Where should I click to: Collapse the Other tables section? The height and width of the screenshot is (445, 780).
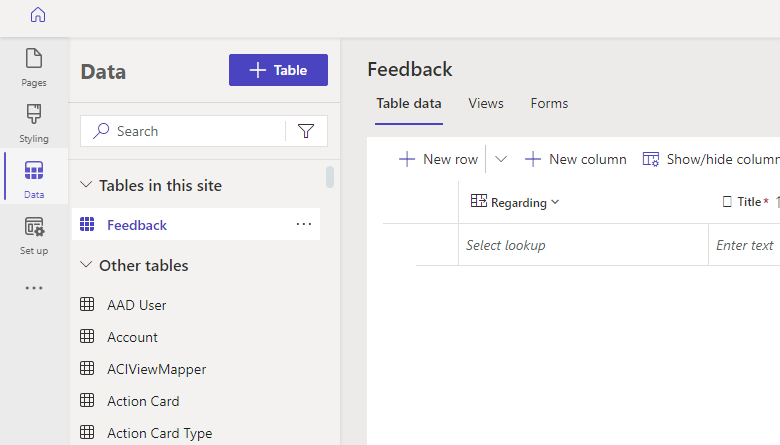(x=86, y=265)
